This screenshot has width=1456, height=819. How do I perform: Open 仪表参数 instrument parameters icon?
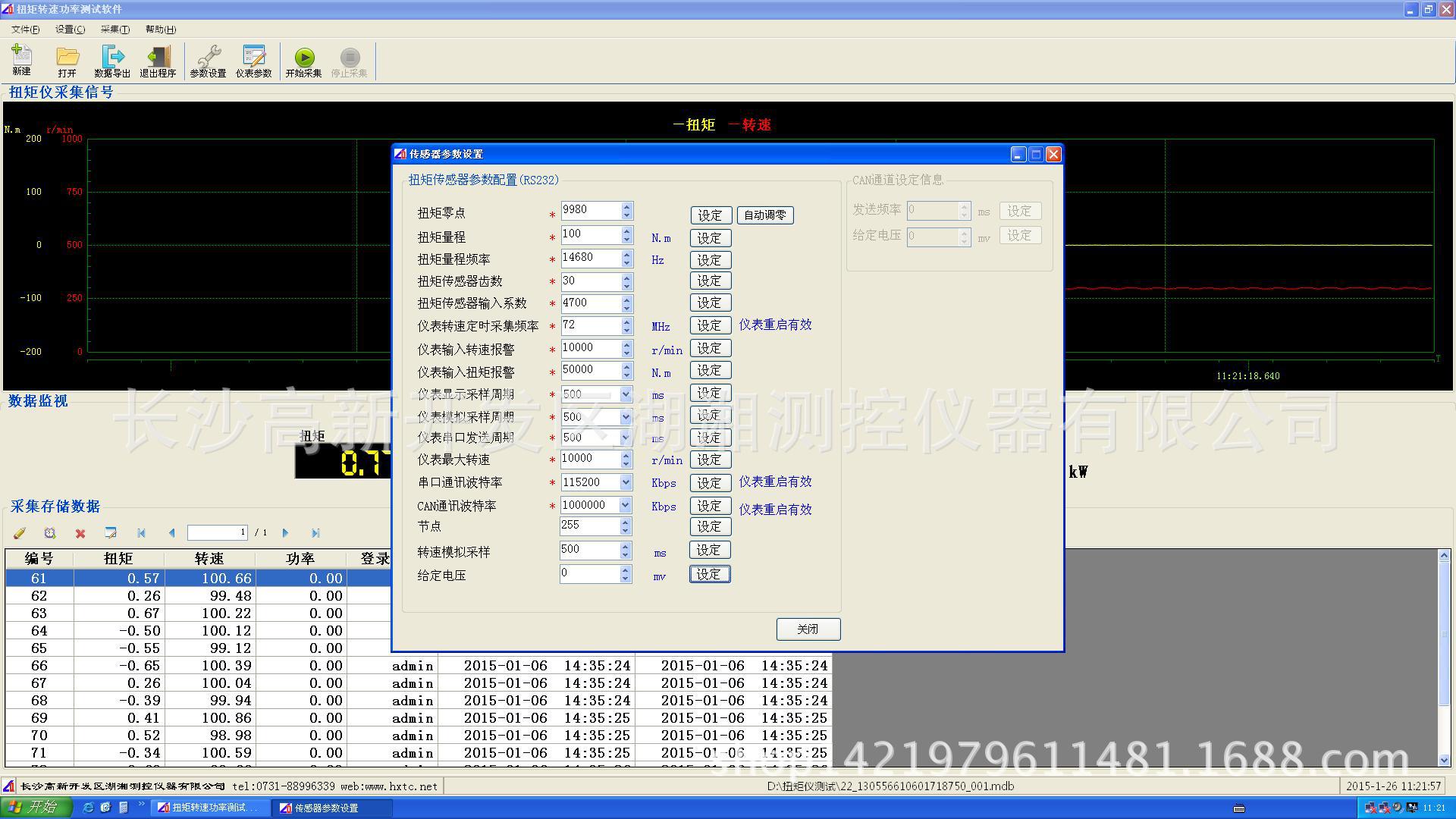[x=253, y=57]
